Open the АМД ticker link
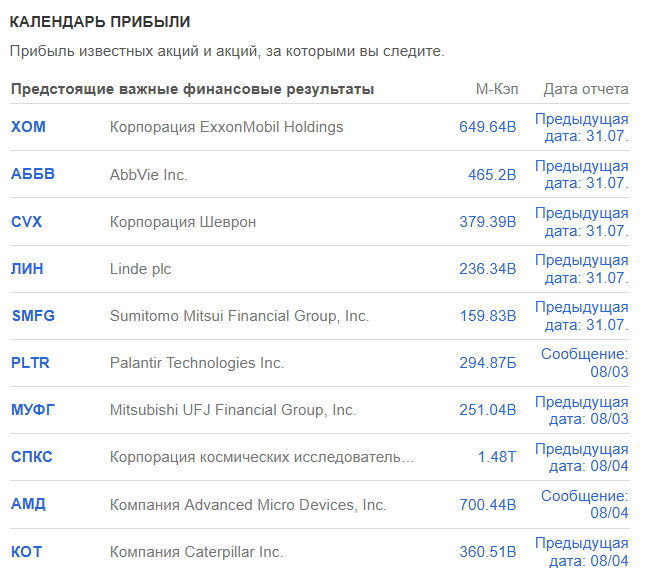Image resolution: width=650 pixels, height=586 pixels. [x=28, y=504]
